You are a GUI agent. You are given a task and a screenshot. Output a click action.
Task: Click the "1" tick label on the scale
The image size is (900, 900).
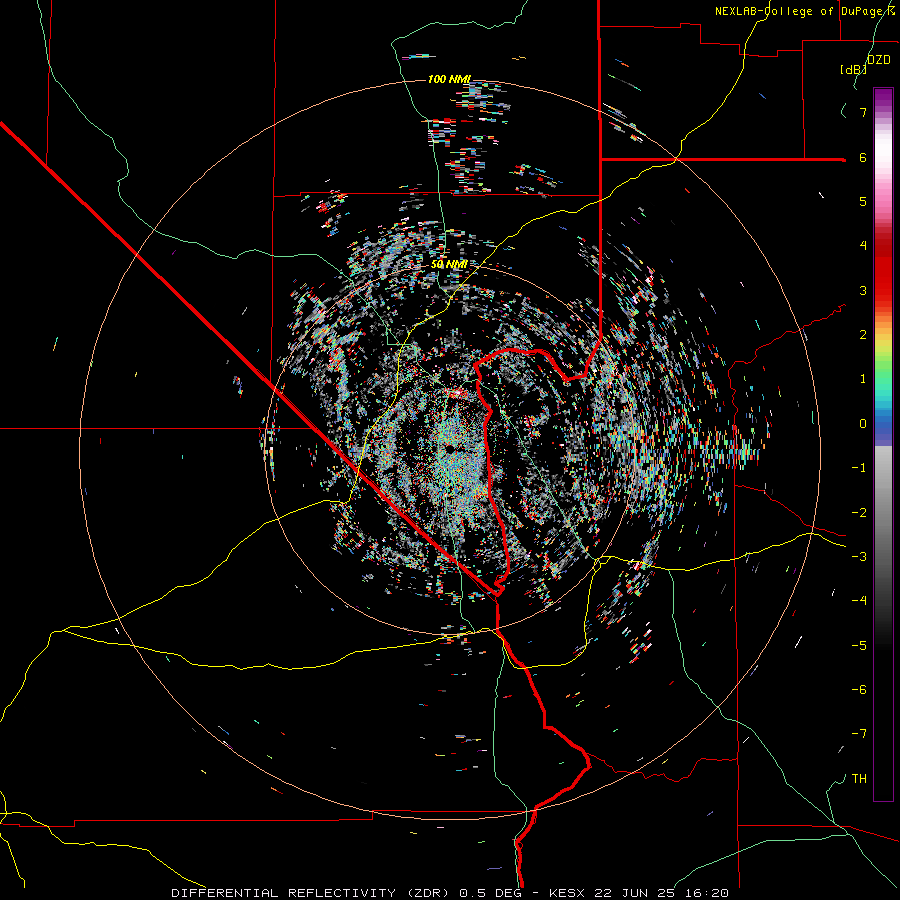click(863, 379)
